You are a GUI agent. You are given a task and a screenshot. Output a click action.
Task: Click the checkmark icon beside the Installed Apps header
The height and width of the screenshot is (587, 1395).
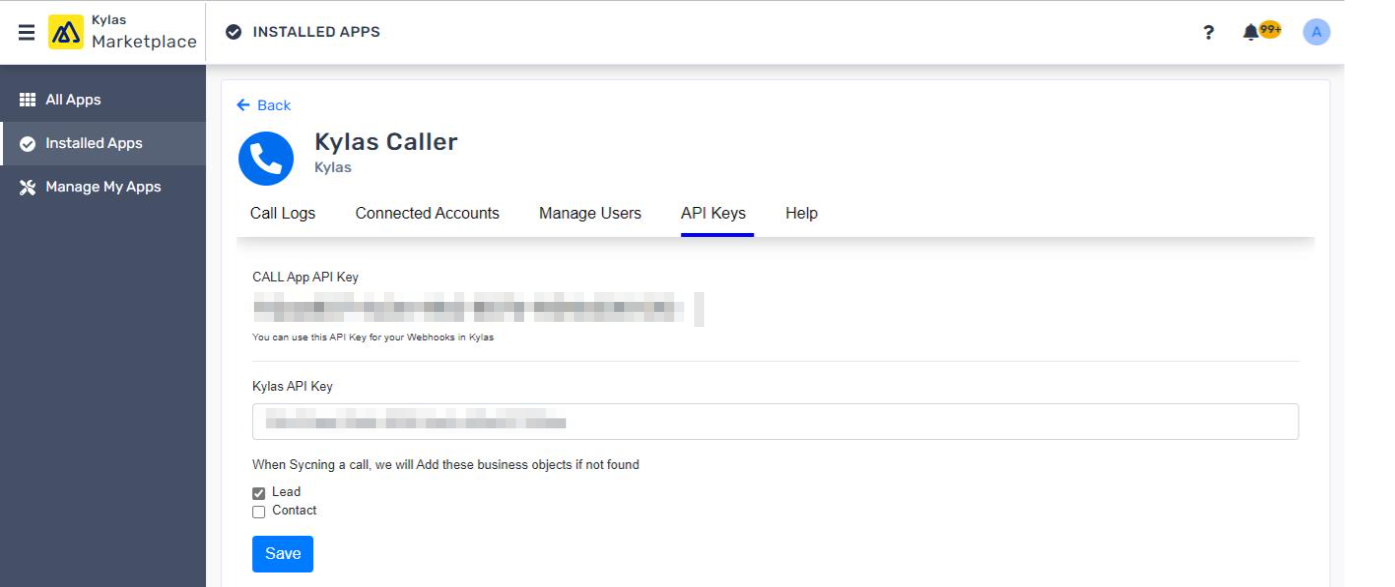[x=234, y=32]
